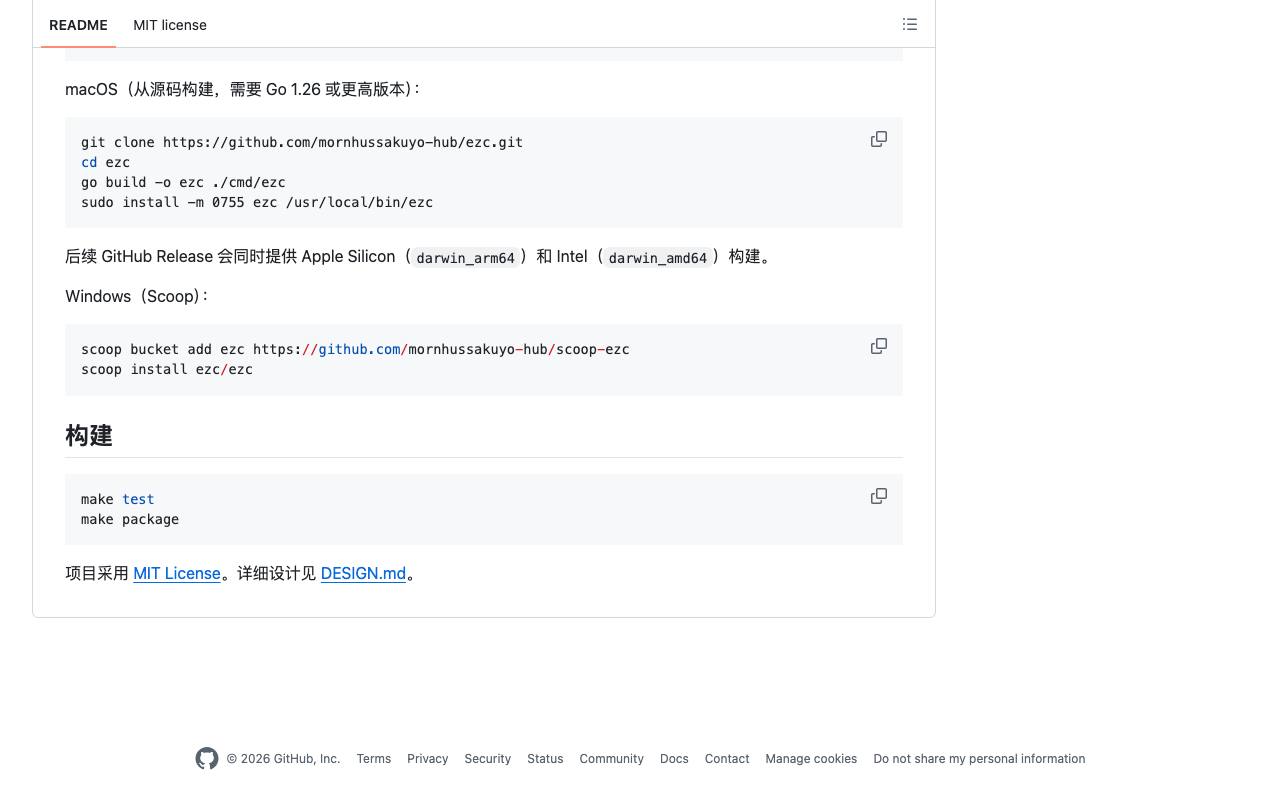Click the git clone command line
This screenshot has width=1280, height=800.
302,142
